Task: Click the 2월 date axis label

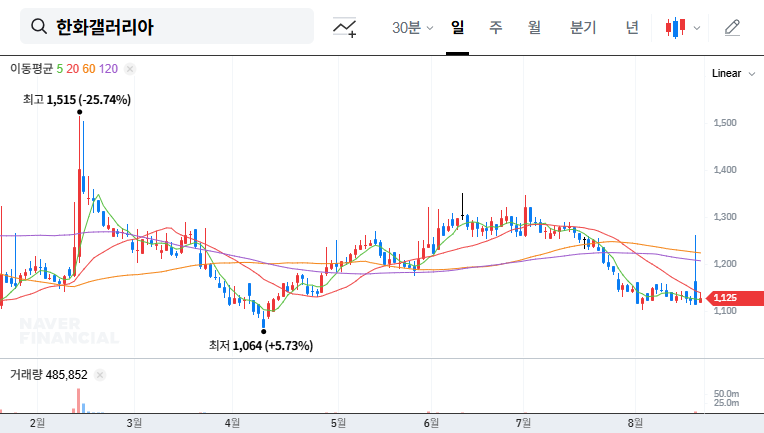Action: pyautogui.click(x=38, y=423)
